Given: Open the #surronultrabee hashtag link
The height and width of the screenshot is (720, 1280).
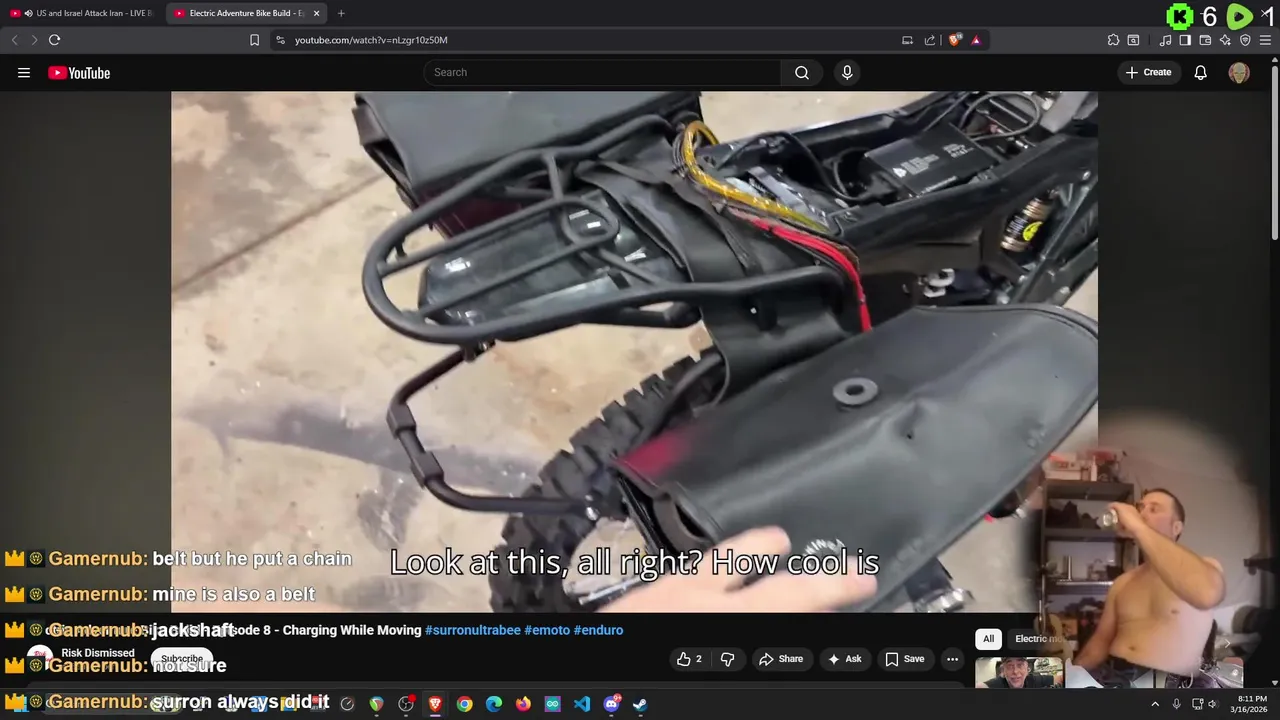Looking at the screenshot, I should point(471,630).
